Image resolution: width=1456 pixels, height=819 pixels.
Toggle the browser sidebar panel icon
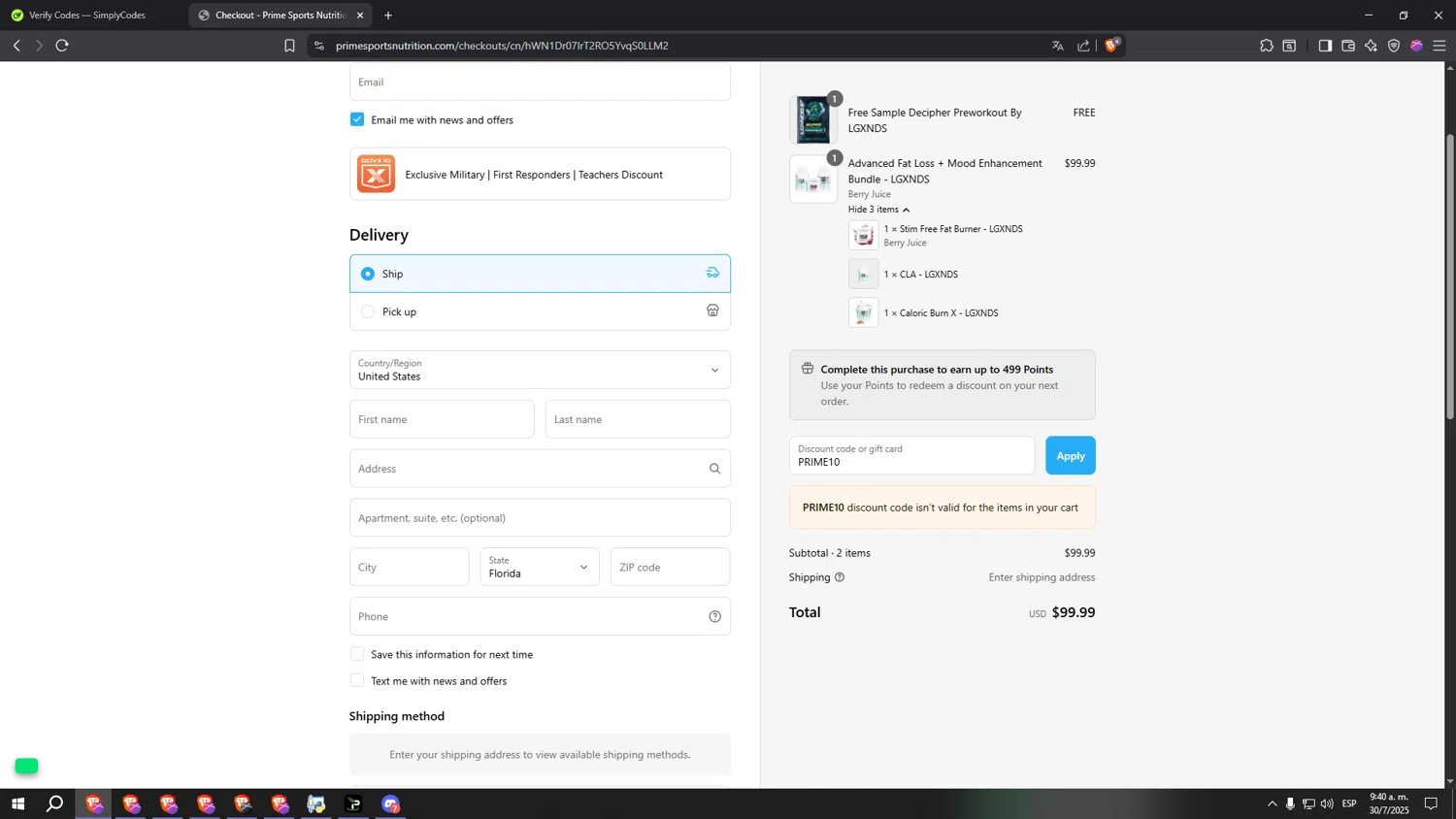1325,46
